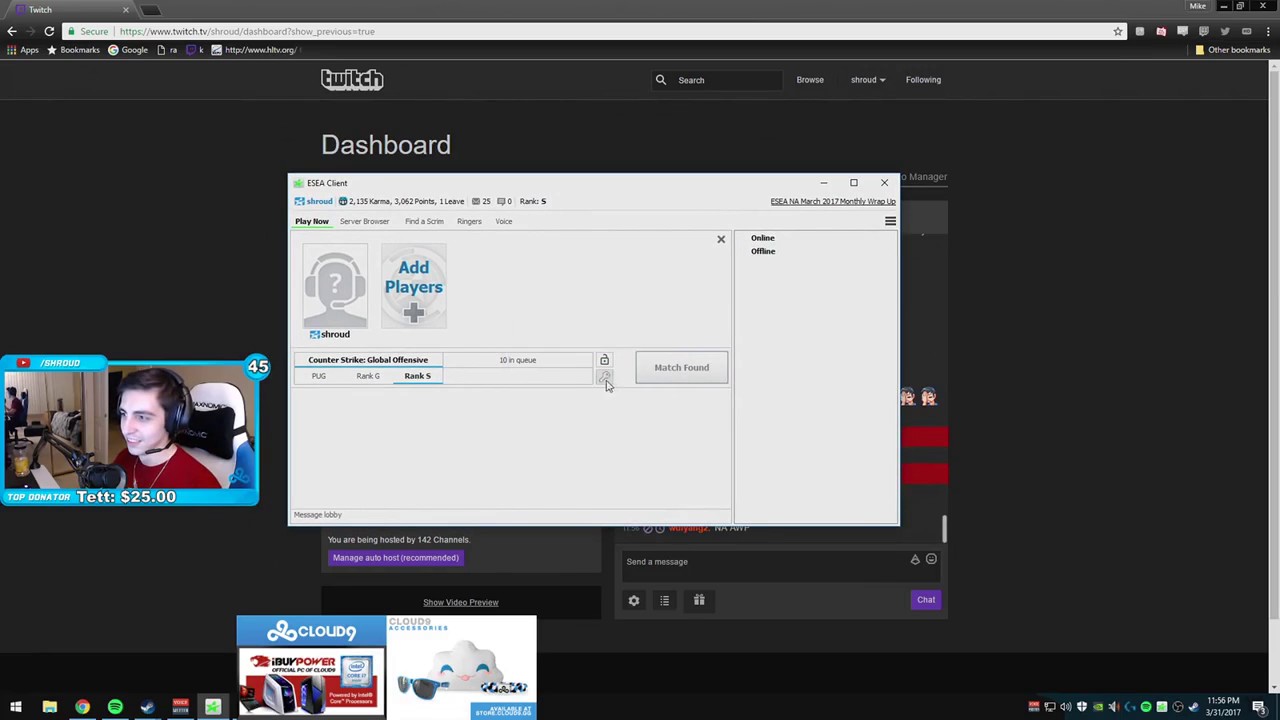The height and width of the screenshot is (720, 1280).
Task: Open Browse on Twitch nav
Action: (810, 80)
